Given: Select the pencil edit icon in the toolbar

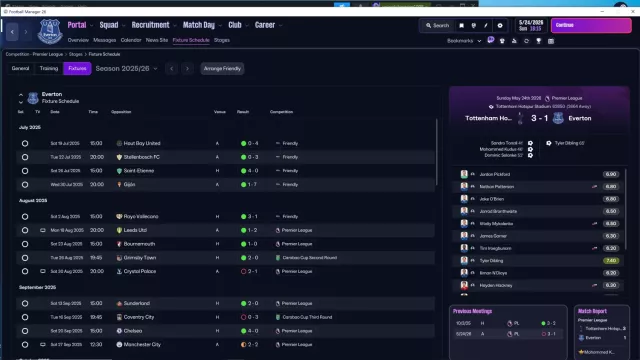Looking at the screenshot, I should point(486,25).
